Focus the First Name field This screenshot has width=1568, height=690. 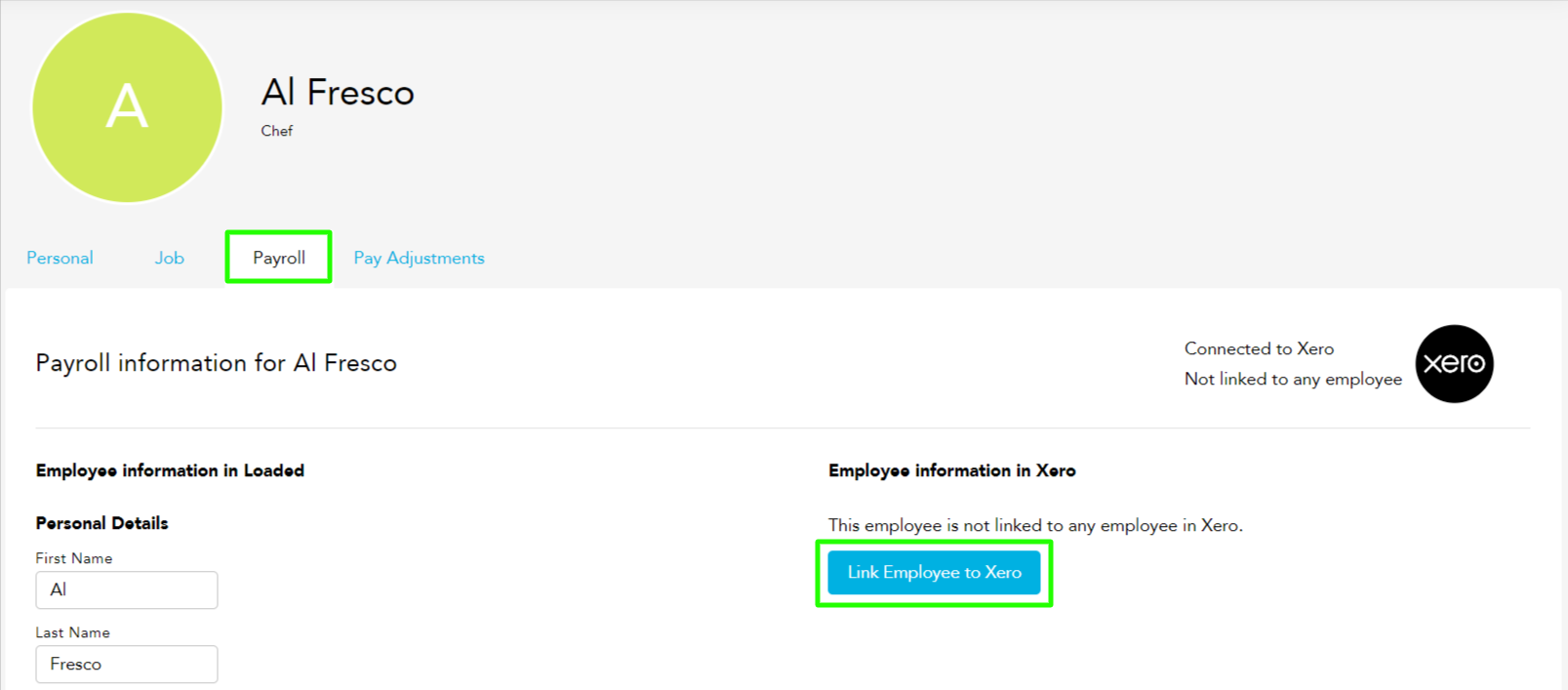pyautogui.click(x=127, y=589)
